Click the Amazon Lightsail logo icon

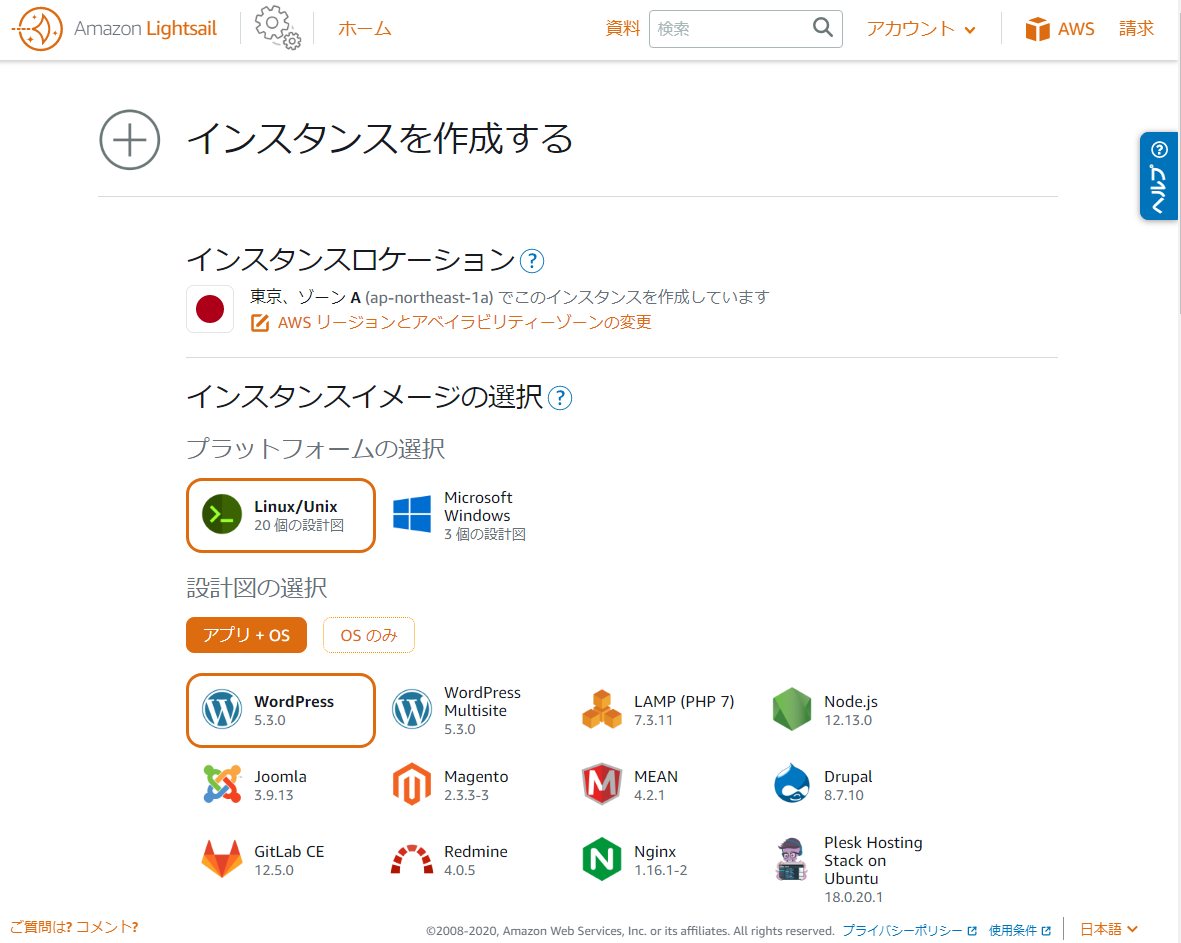click(38, 29)
